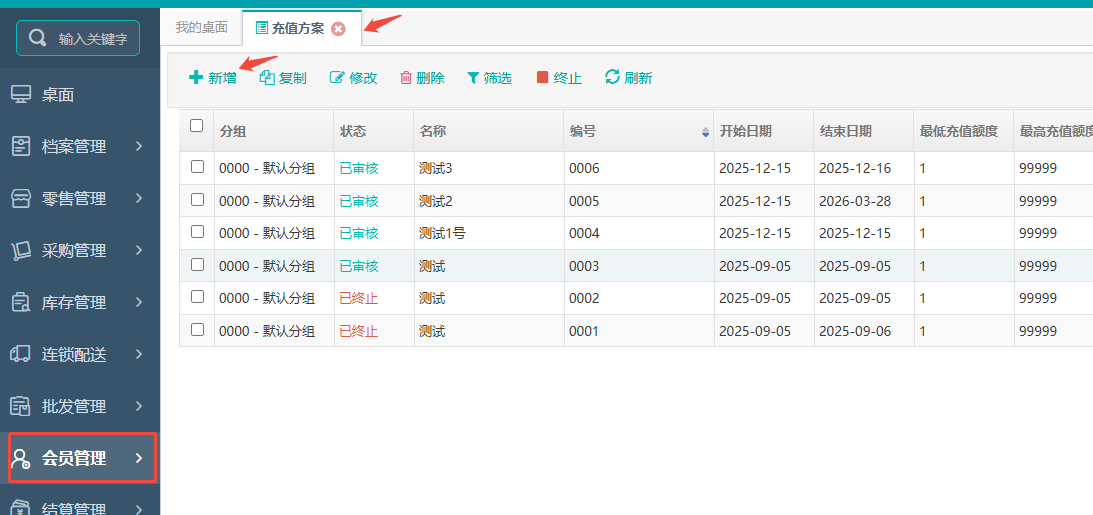This screenshot has width=1093, height=515.
Task: Click the 删除 trash icon
Action: [x=406, y=77]
